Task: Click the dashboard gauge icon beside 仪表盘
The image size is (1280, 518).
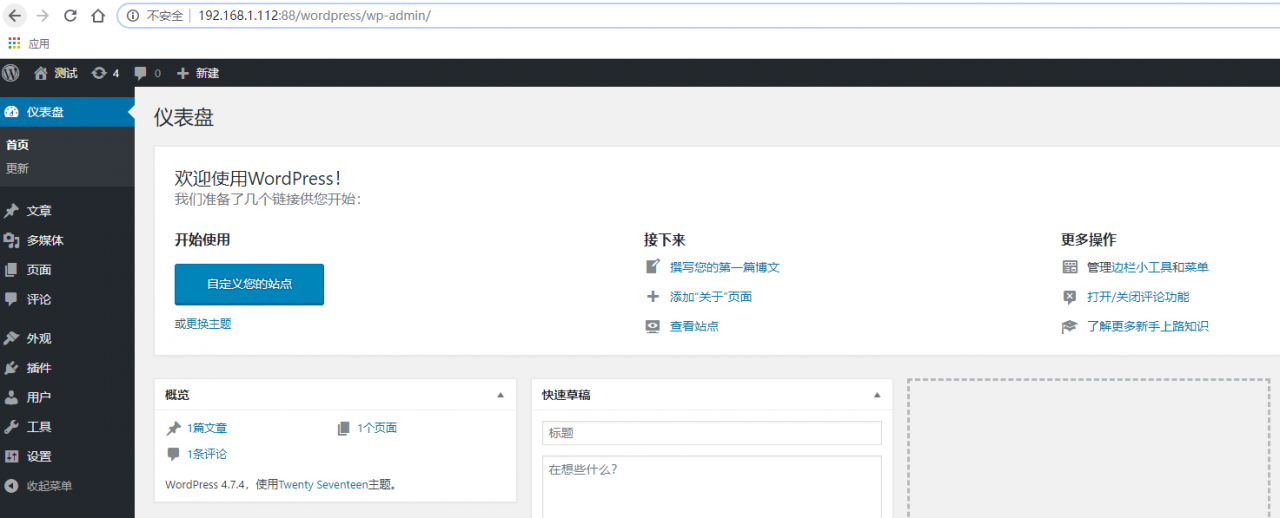Action: coord(11,112)
